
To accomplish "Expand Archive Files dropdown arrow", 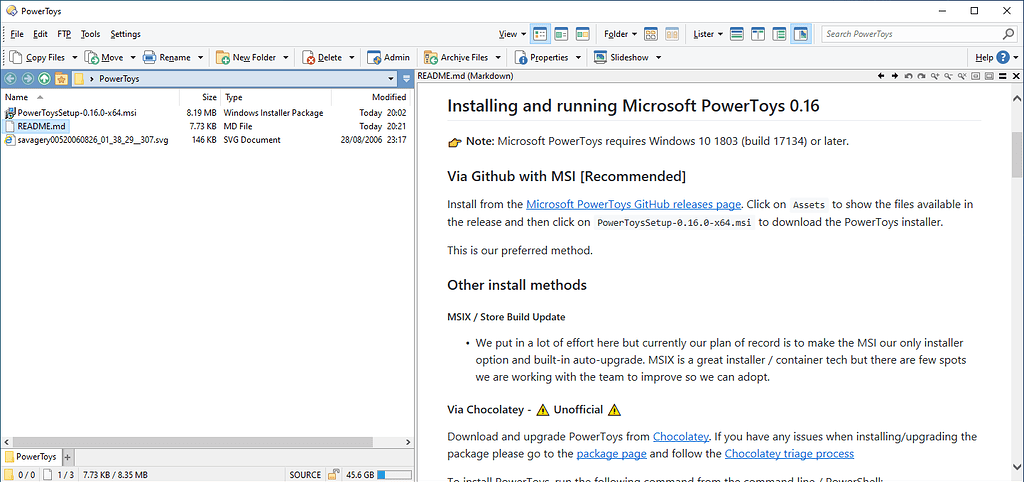I will [498, 57].
